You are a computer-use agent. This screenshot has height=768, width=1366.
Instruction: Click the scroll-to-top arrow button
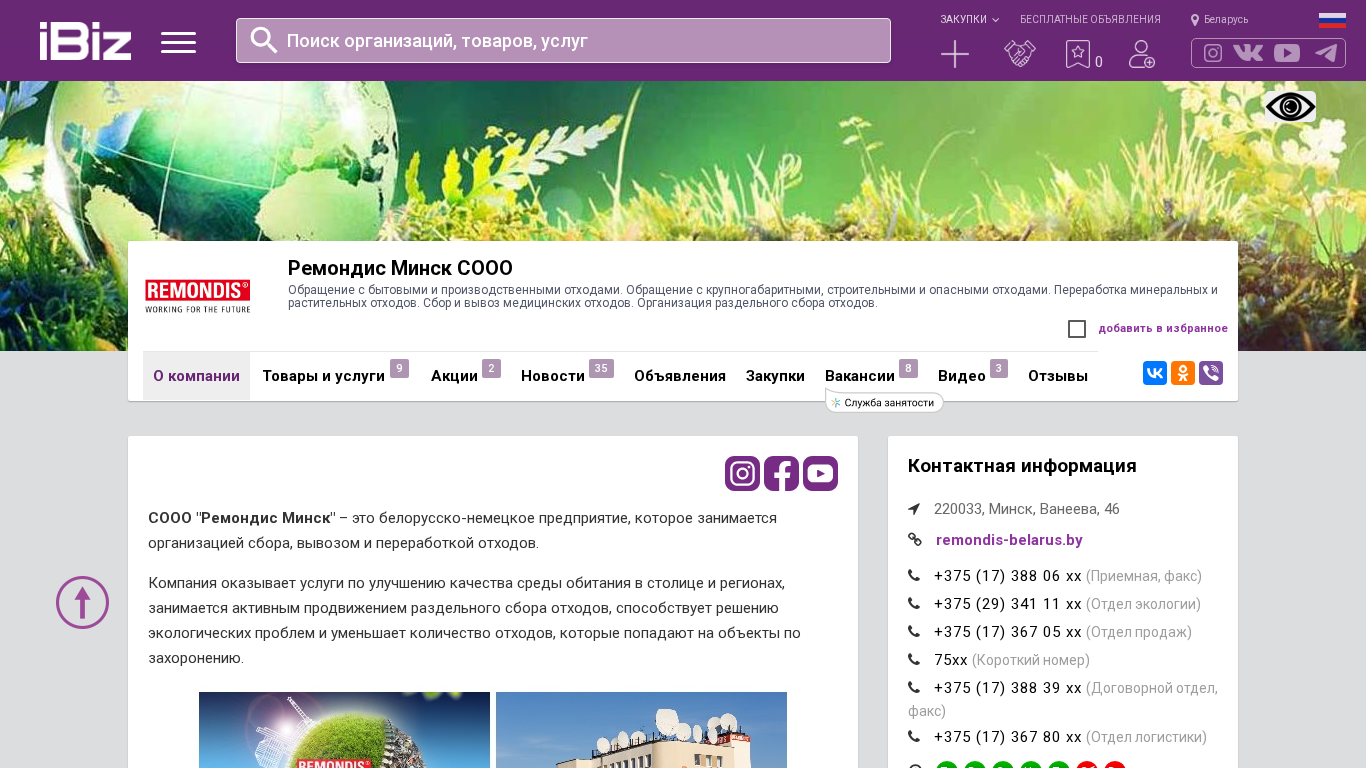pos(82,603)
